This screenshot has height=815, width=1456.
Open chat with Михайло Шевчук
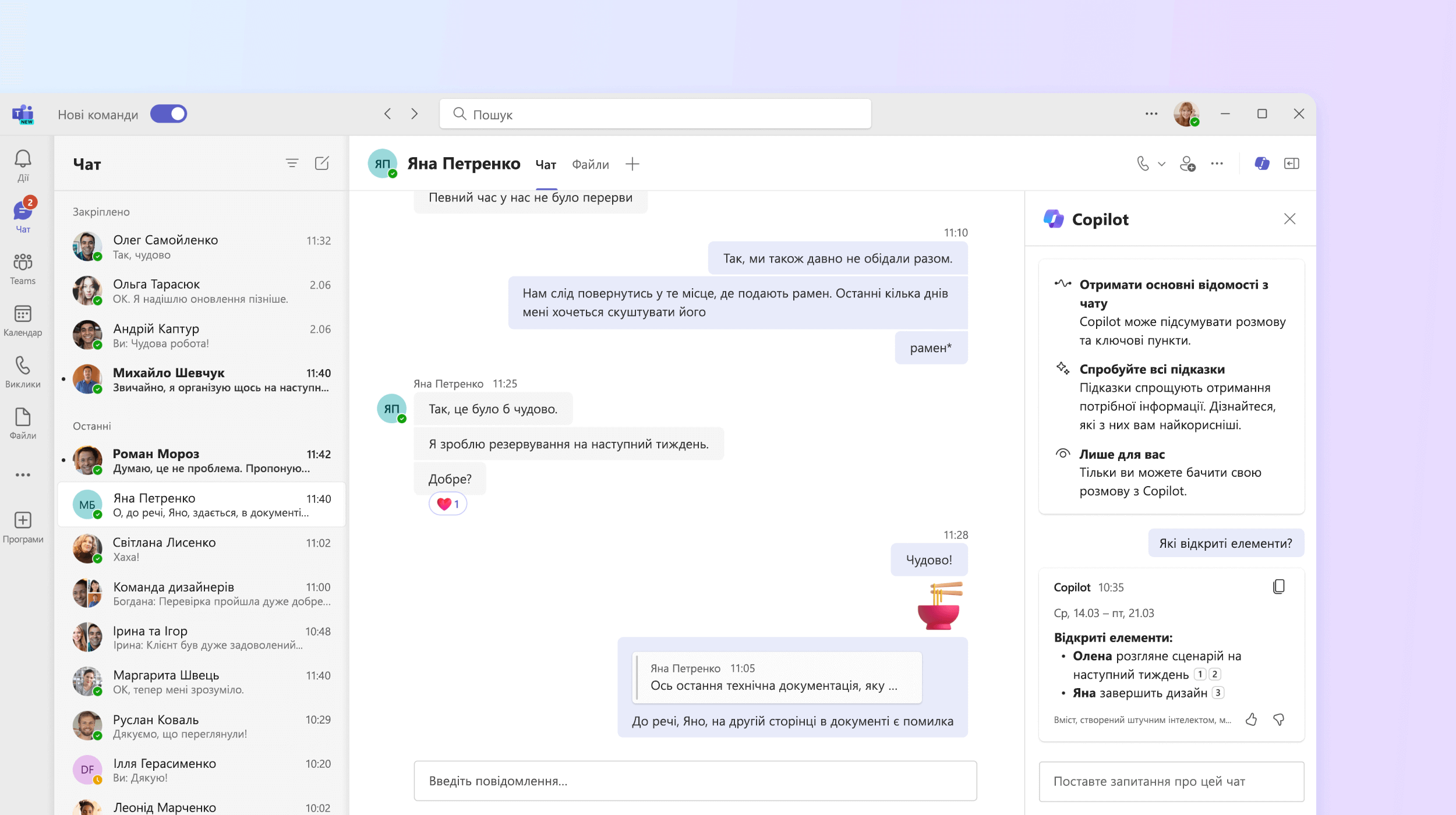[202, 380]
